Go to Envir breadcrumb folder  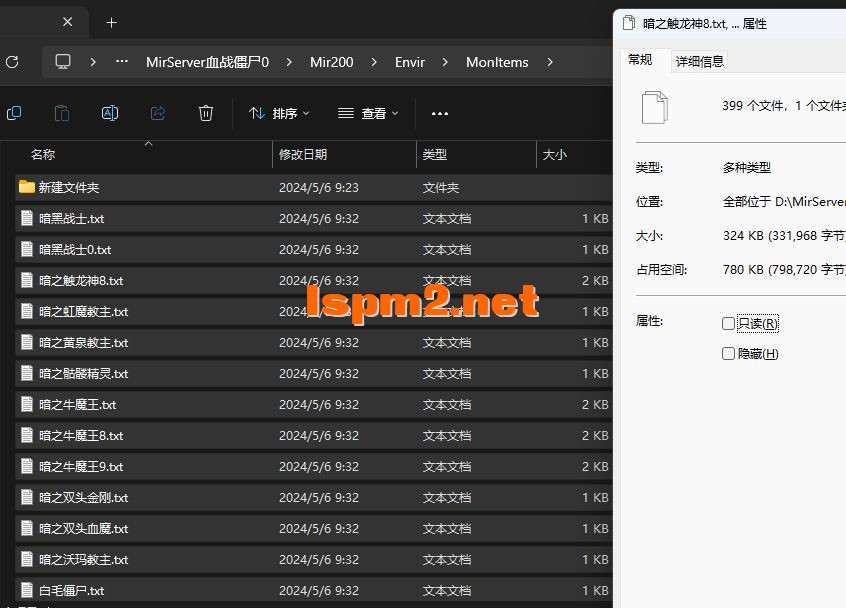point(410,62)
